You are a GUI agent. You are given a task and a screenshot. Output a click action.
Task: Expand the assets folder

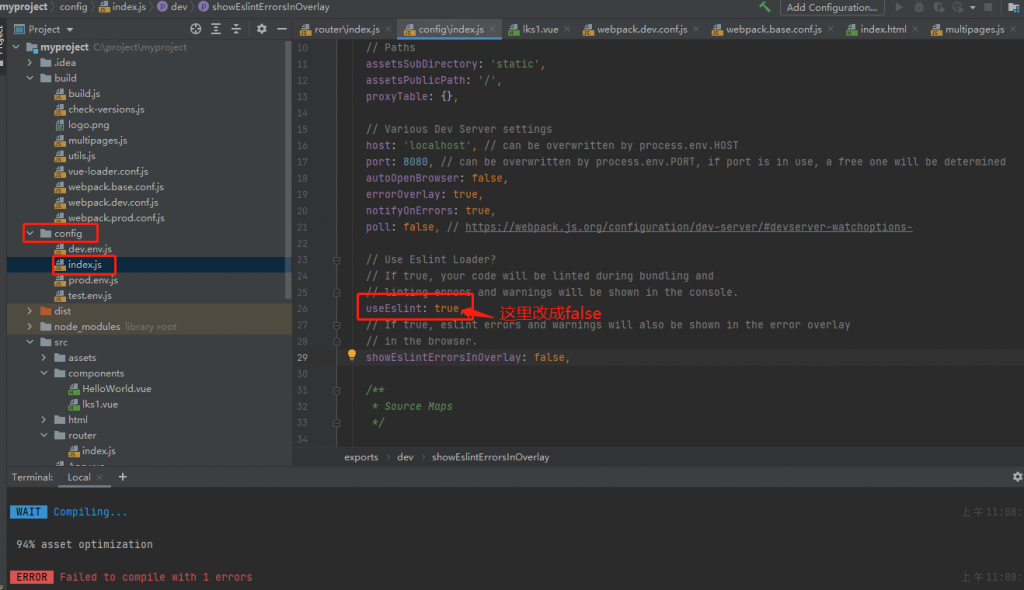(x=44, y=357)
